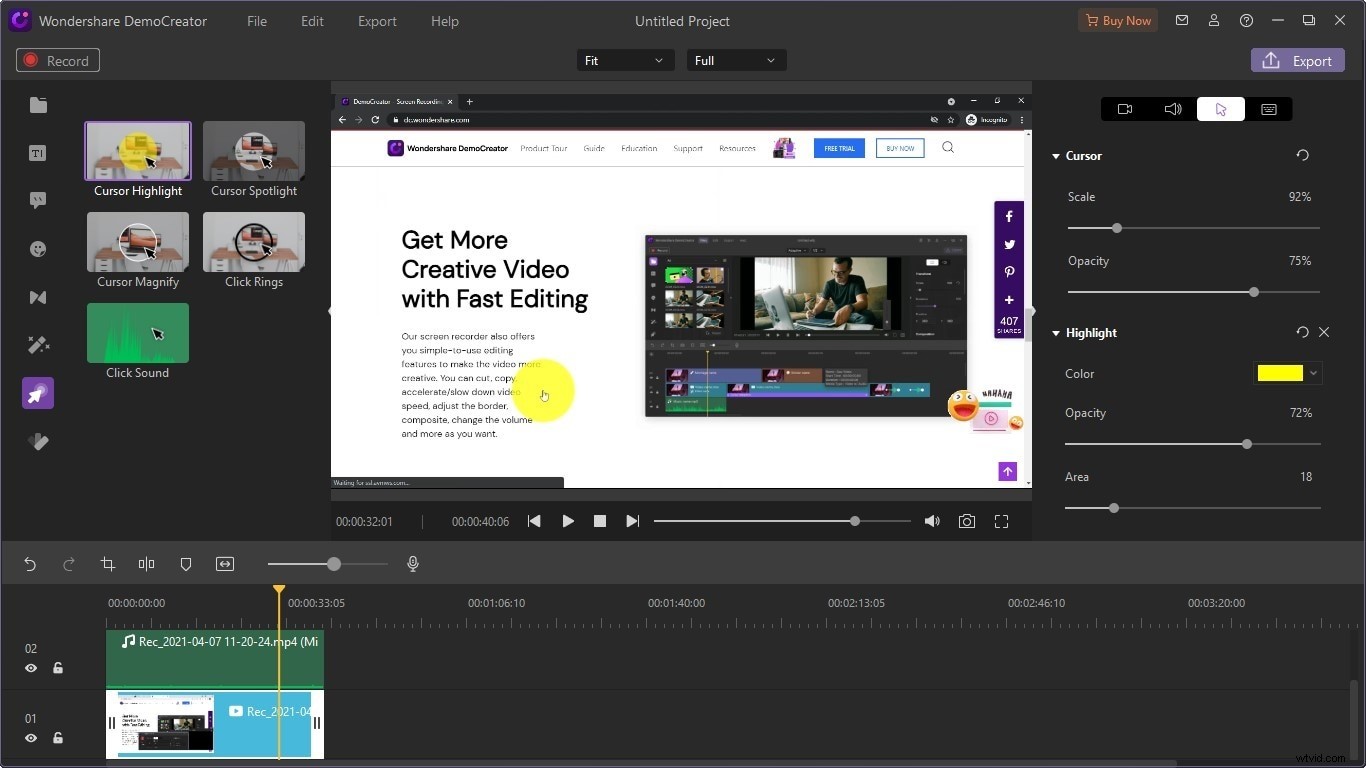
Task: Click the Buy Now button
Action: click(1118, 20)
